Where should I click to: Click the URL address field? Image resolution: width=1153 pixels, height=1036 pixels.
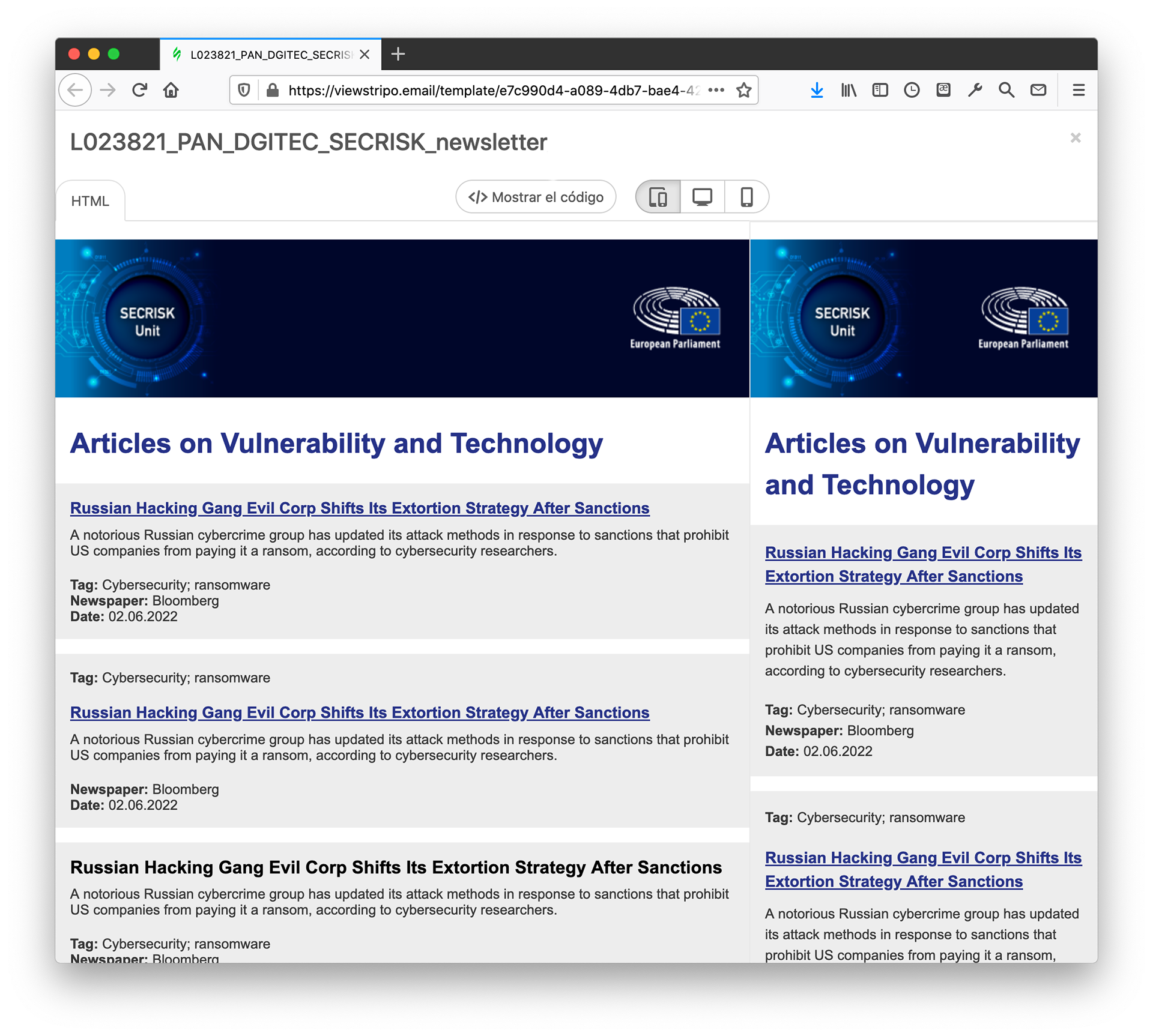pyautogui.click(x=492, y=90)
